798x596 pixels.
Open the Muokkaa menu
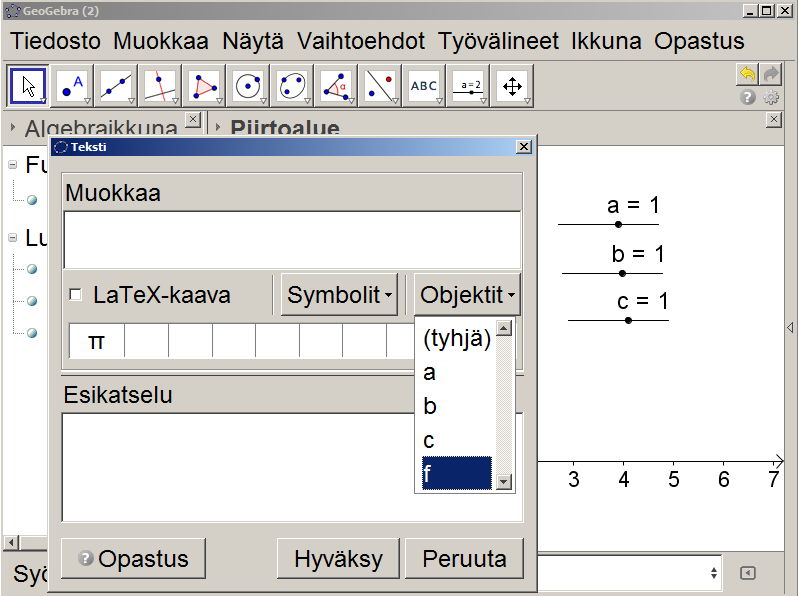(161, 41)
